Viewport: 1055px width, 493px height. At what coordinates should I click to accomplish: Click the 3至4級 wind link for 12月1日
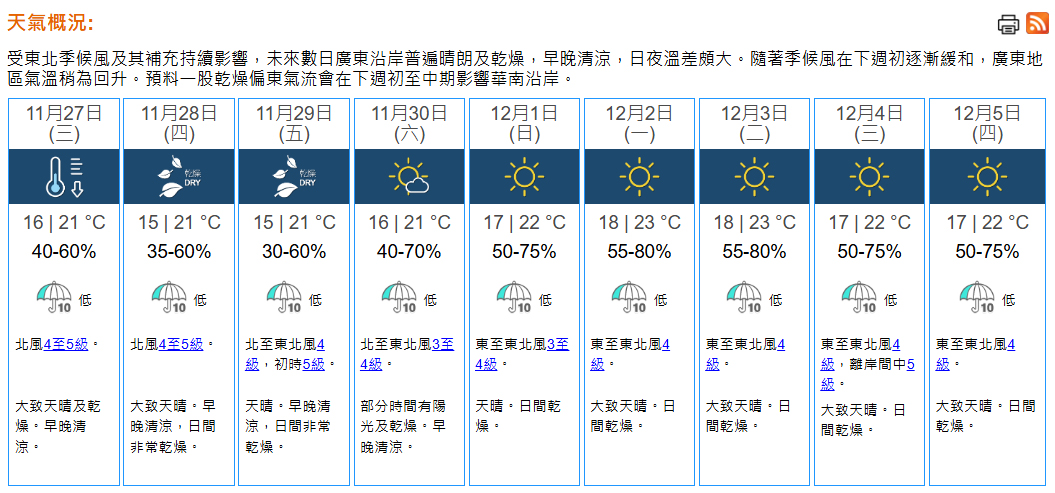[x=556, y=344]
